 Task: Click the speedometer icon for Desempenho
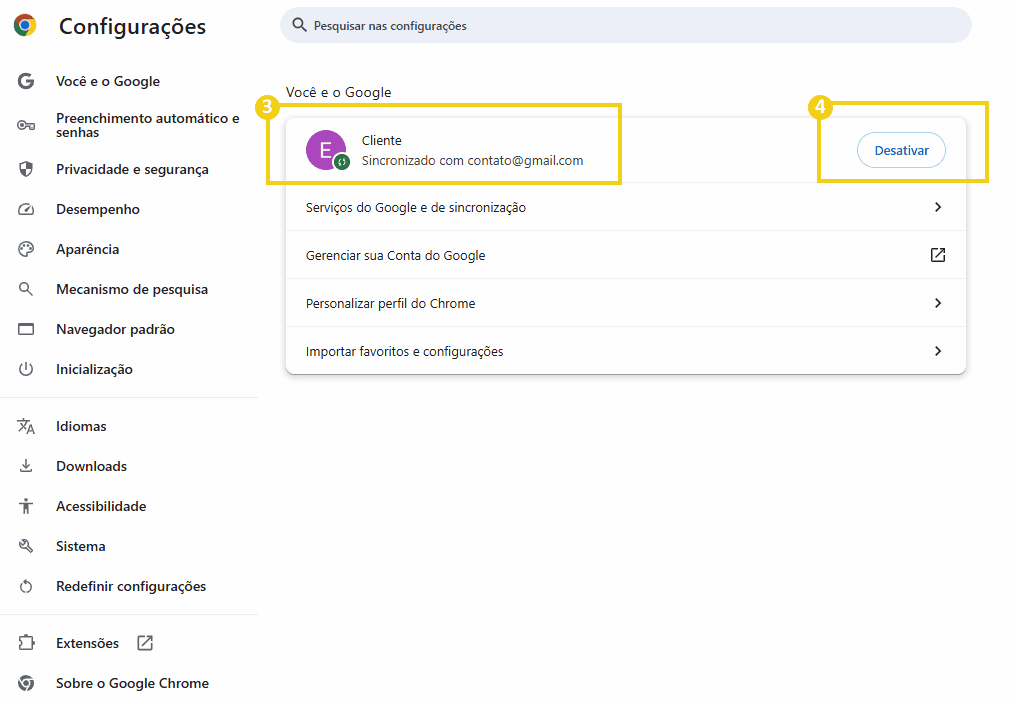pos(26,210)
